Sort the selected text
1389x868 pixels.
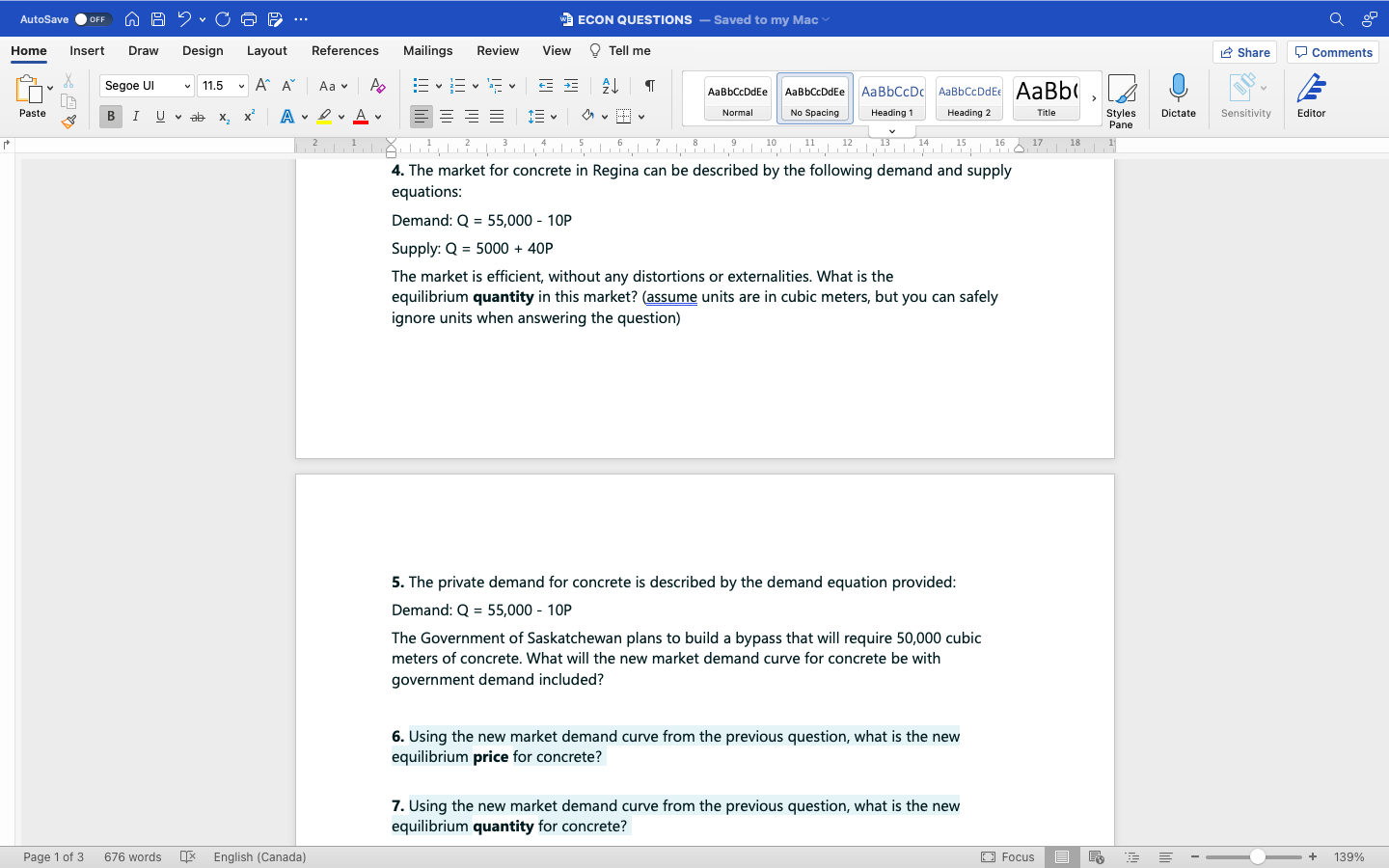coord(609,86)
